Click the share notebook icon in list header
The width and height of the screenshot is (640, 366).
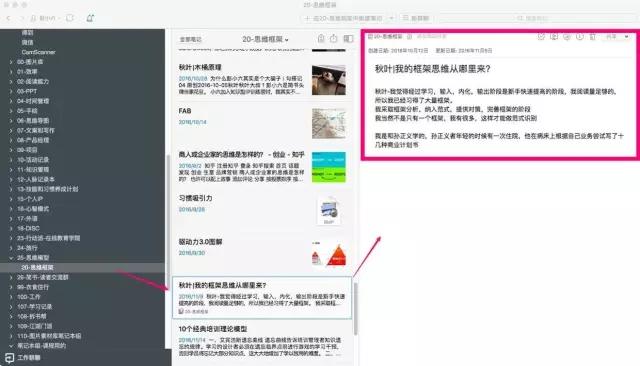pos(334,39)
